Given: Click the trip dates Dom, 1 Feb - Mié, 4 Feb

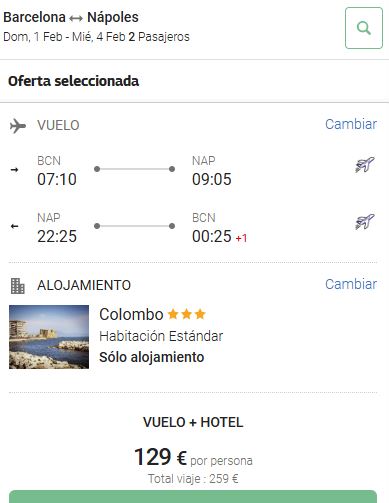Looking at the screenshot, I should (64, 37).
